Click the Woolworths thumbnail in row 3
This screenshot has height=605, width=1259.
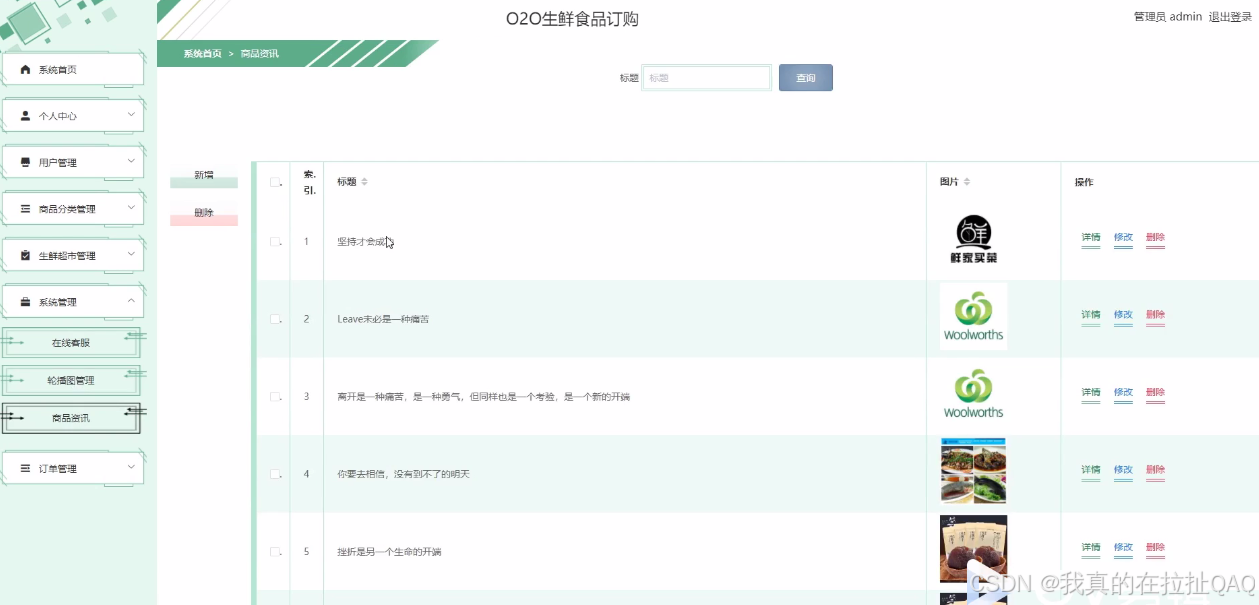[x=973, y=394]
